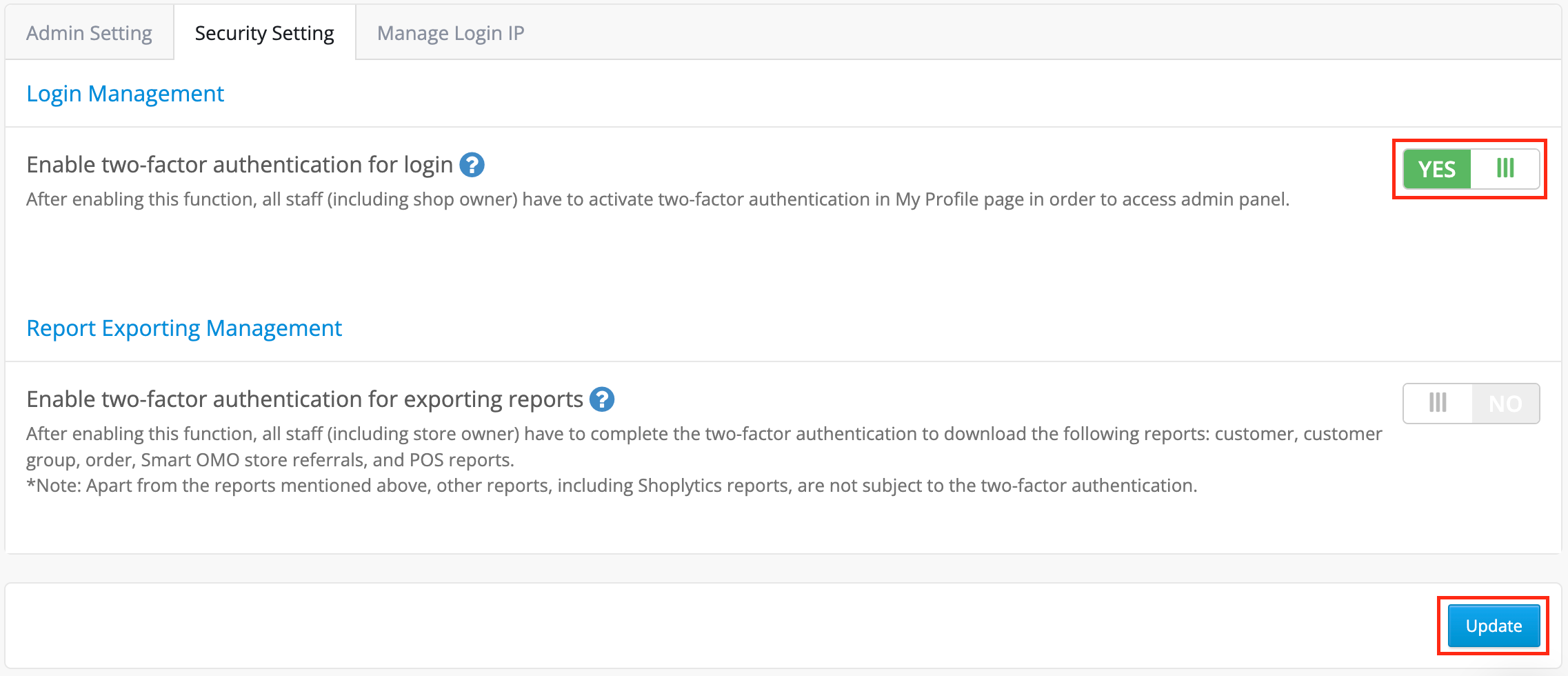Click the note about Shoplytics reports
Screen dimensions: 1568x676
[x=612, y=486]
